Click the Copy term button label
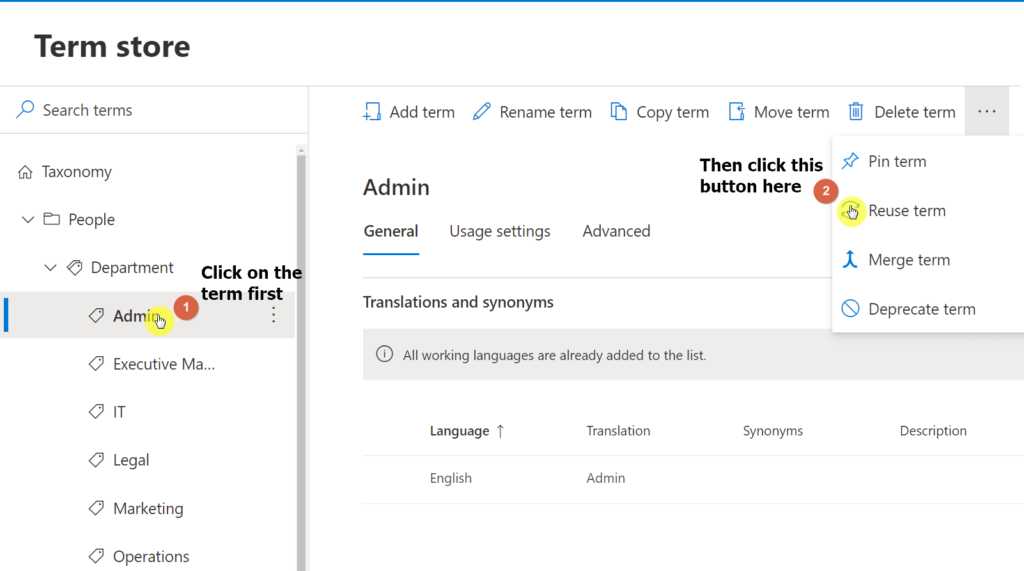Screen dimensions: 1024x571 click(x=673, y=112)
